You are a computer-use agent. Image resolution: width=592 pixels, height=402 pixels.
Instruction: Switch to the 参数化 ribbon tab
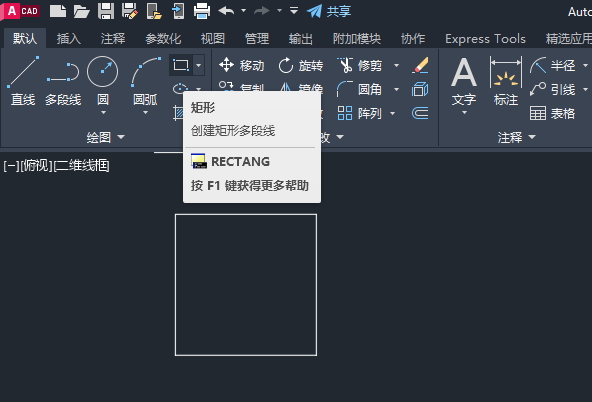point(163,39)
